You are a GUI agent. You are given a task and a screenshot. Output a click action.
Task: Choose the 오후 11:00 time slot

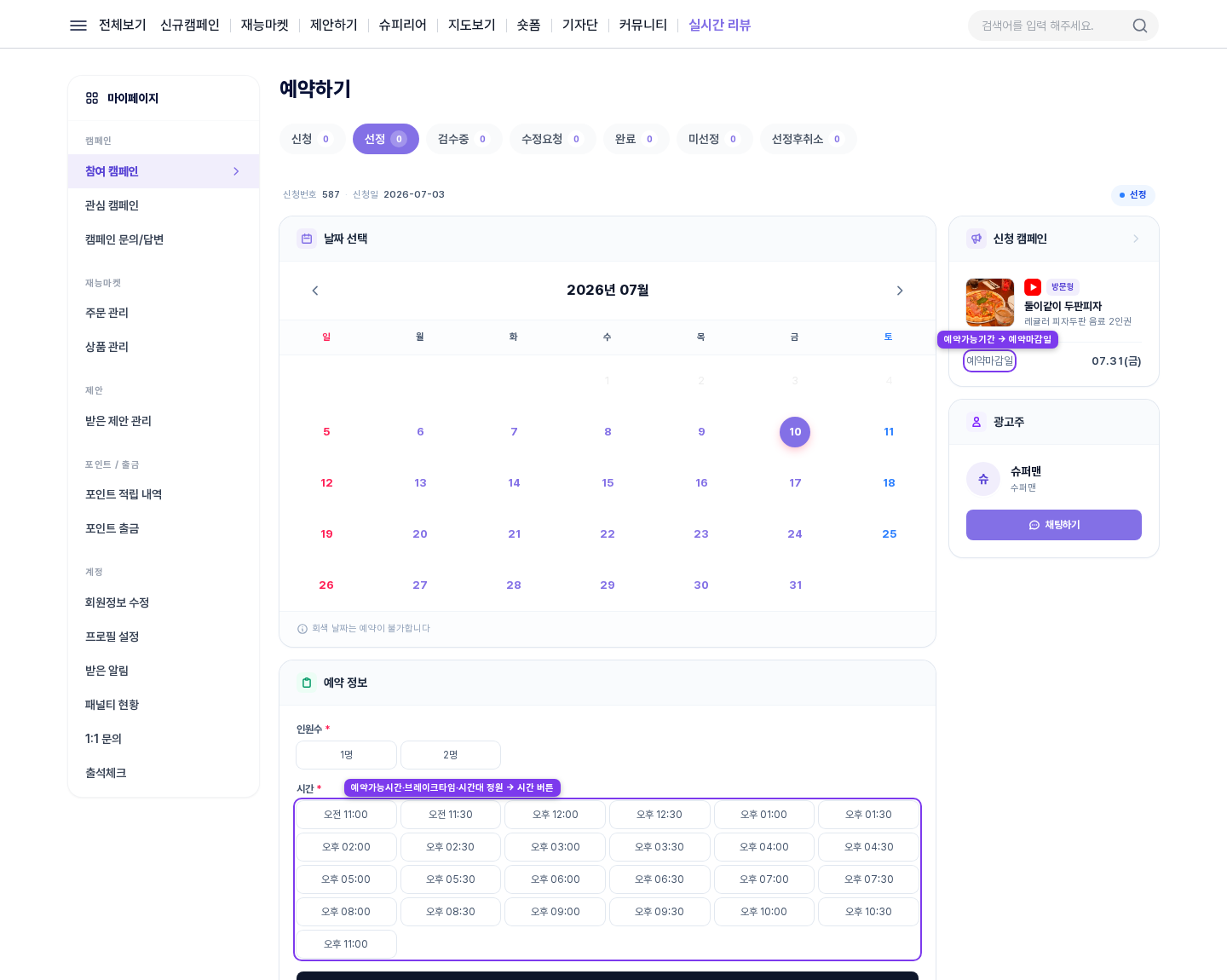(x=346, y=944)
